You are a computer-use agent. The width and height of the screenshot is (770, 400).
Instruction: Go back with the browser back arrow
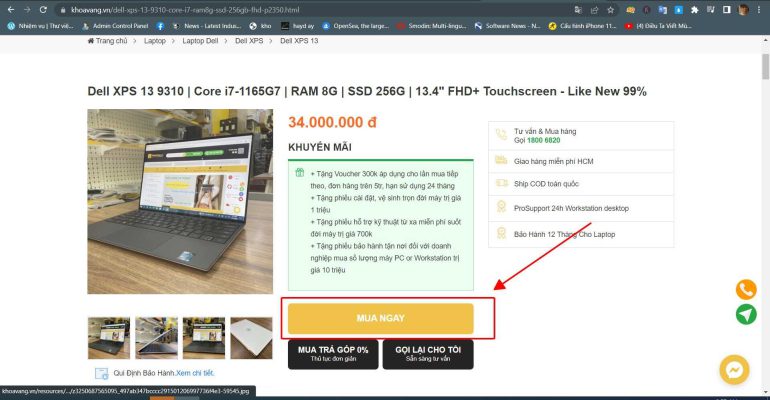[x=11, y=10]
